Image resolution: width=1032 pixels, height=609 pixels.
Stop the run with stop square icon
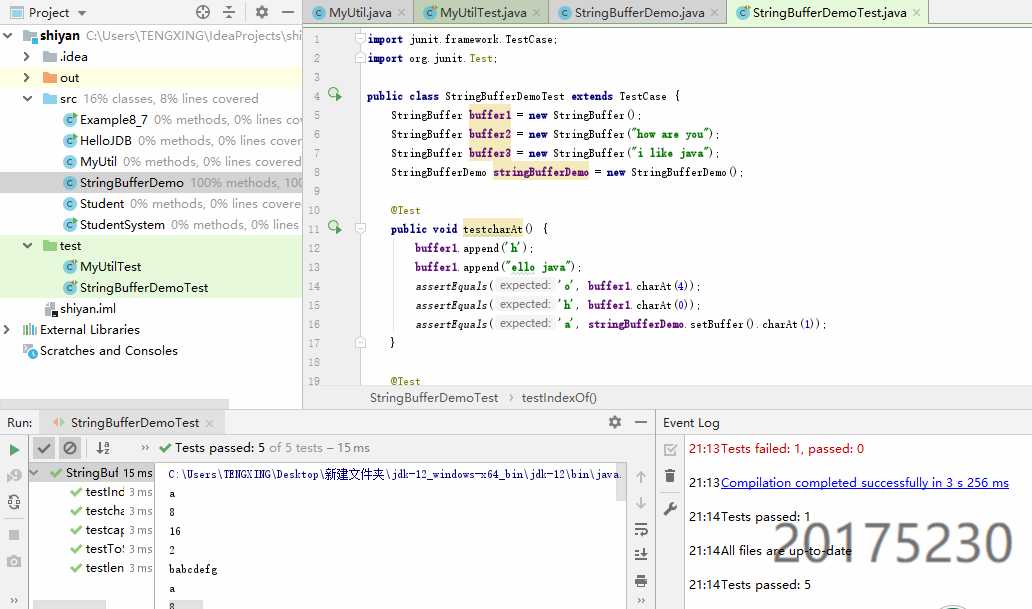(x=14, y=535)
